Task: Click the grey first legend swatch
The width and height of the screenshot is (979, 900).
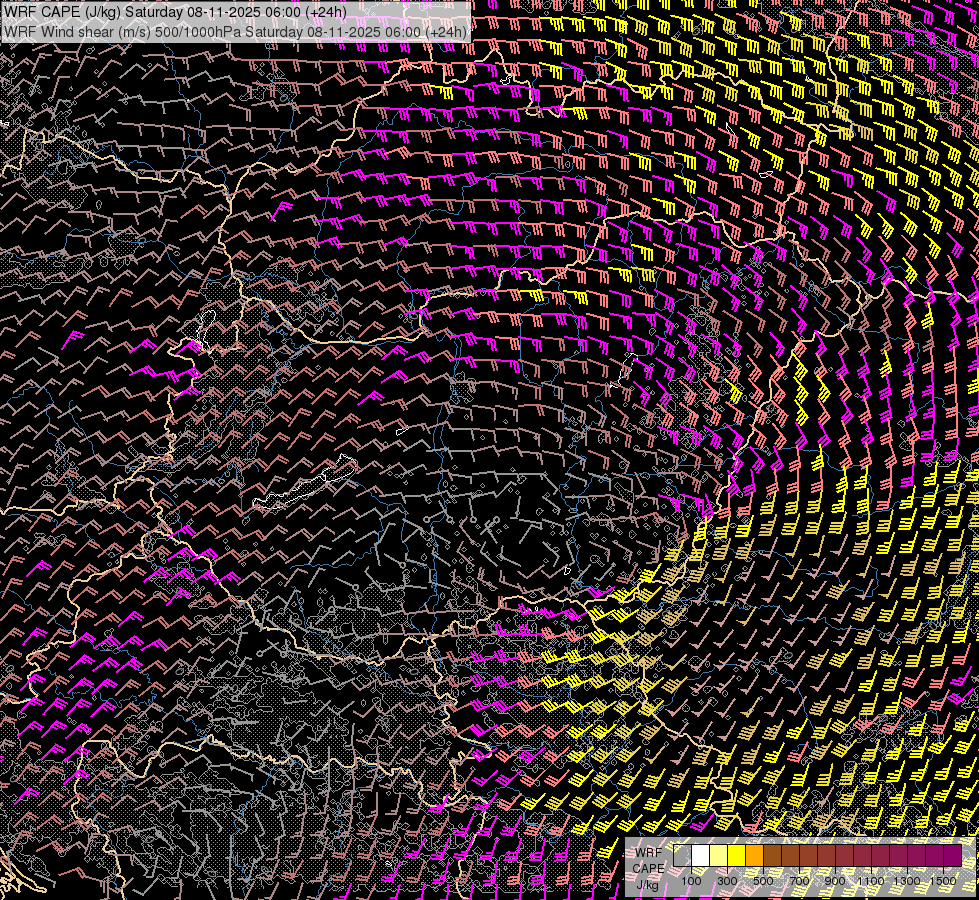Action: pyautogui.click(x=682, y=856)
